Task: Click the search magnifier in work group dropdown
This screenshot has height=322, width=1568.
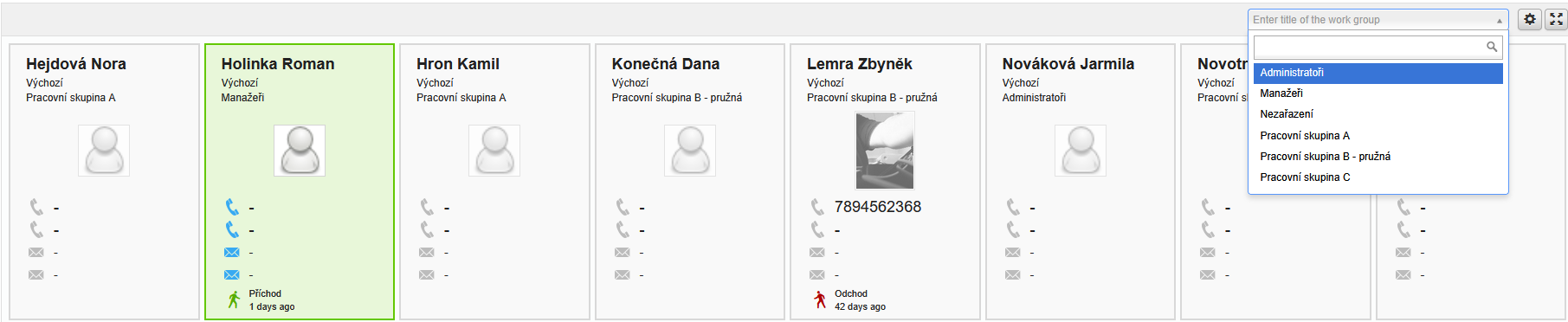Action: (1492, 47)
